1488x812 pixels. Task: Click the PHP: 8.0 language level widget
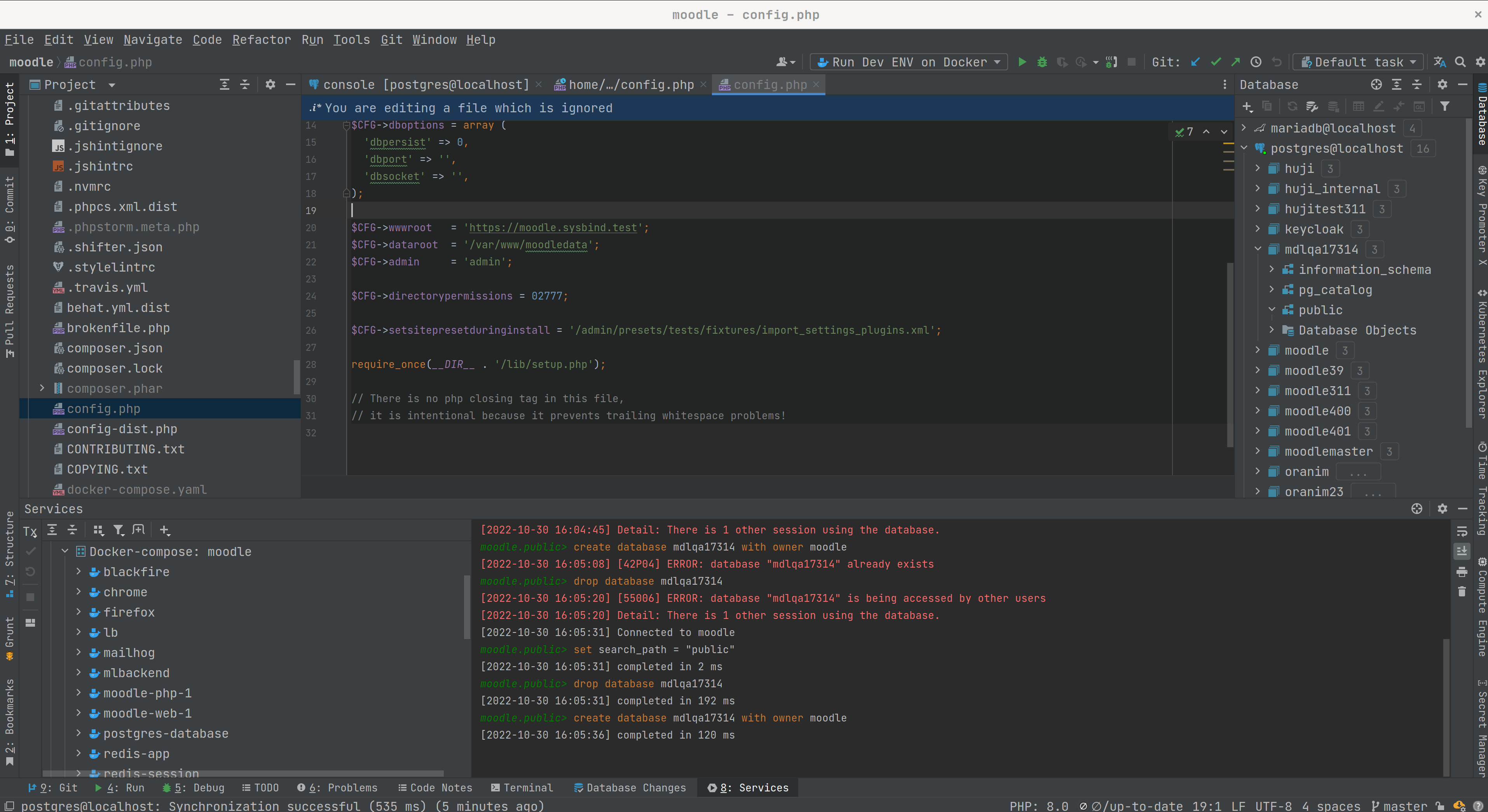(x=1039, y=806)
